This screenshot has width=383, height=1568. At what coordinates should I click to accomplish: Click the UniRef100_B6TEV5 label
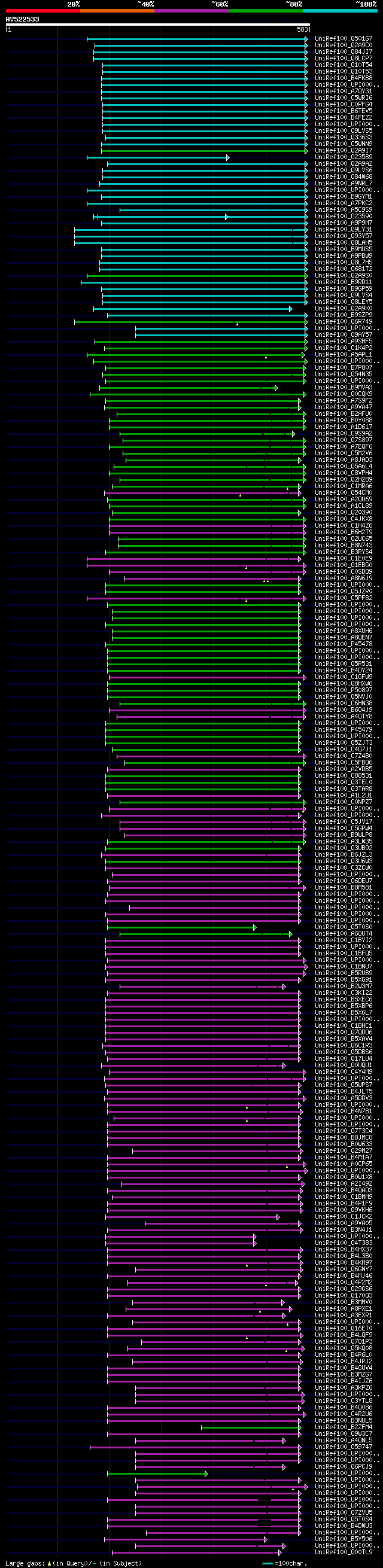(x=344, y=111)
